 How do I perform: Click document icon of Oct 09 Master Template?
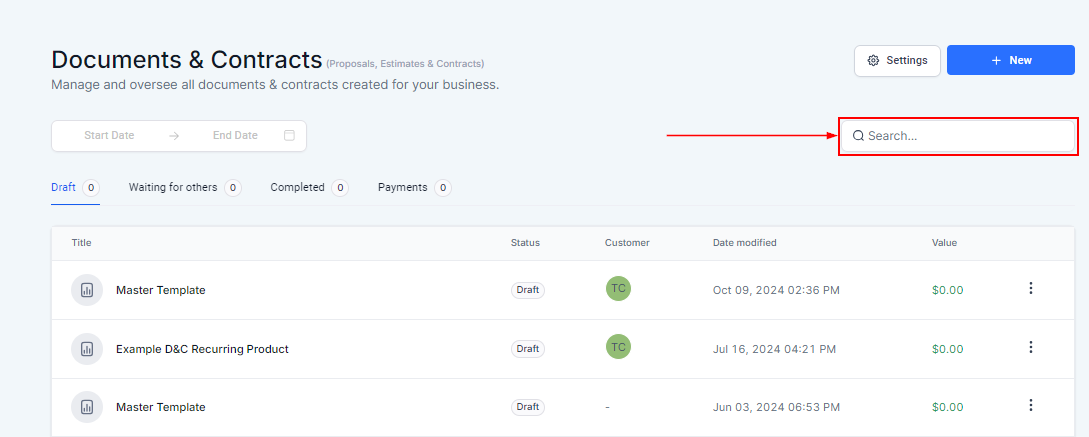coord(87,290)
